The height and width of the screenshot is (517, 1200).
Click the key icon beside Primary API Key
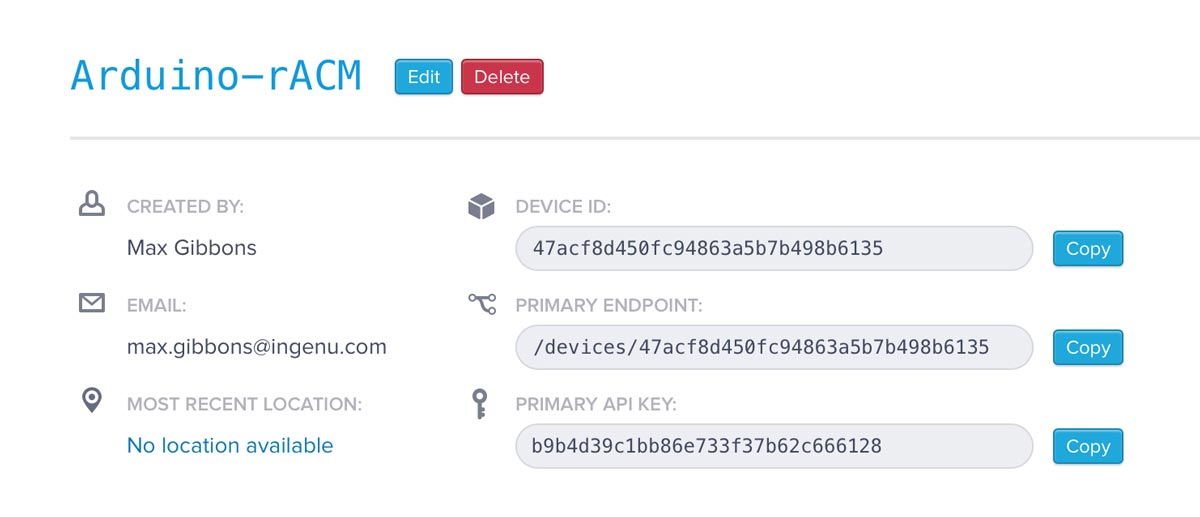(480, 404)
